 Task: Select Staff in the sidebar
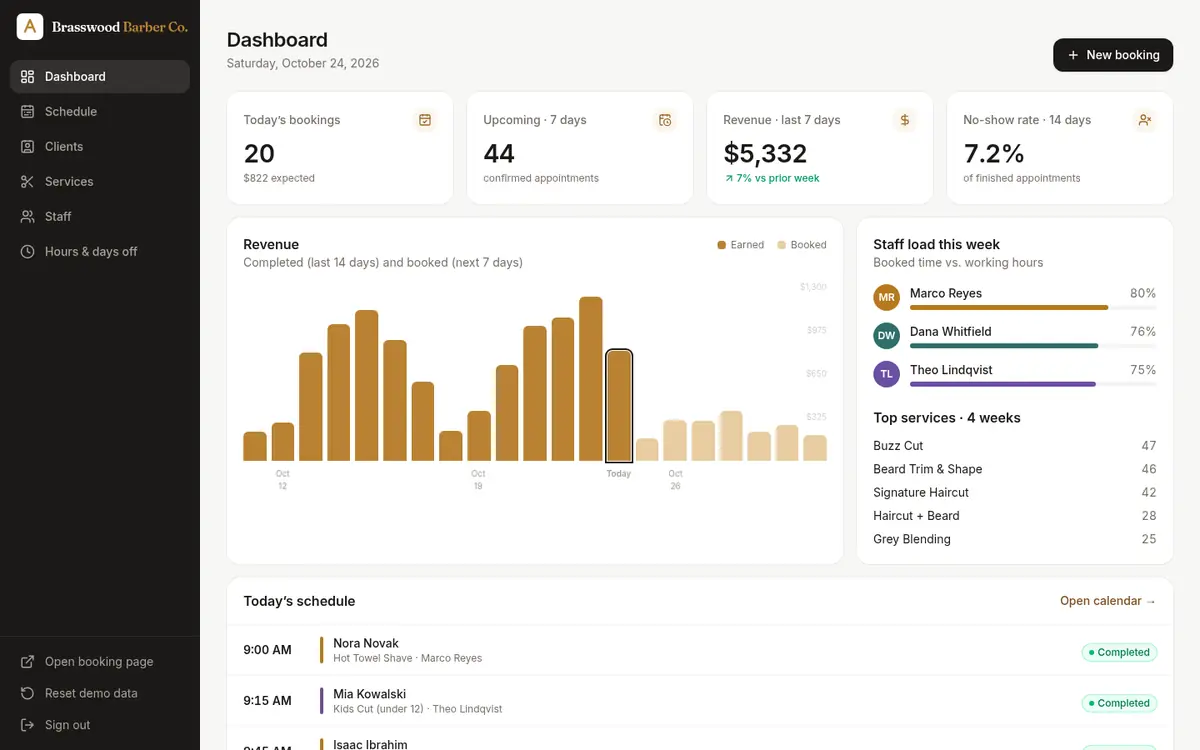(x=100, y=217)
